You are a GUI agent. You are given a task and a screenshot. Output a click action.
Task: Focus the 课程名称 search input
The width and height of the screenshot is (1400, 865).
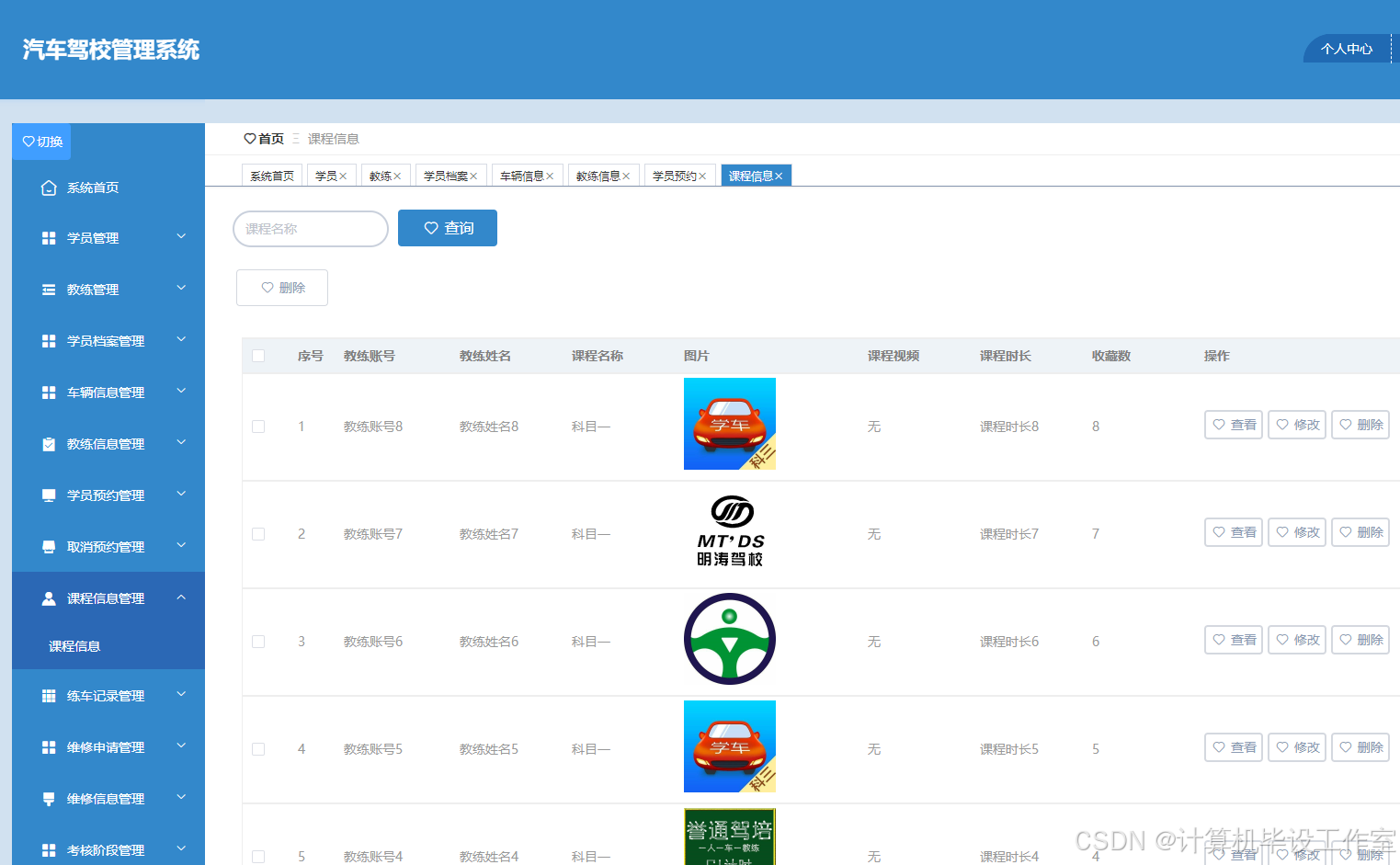[x=311, y=229]
